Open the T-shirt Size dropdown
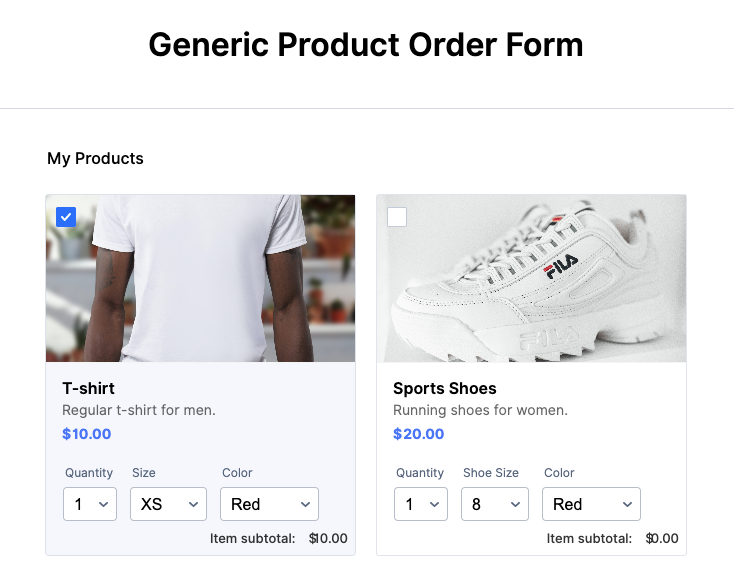734x565 pixels. pyautogui.click(x=168, y=504)
